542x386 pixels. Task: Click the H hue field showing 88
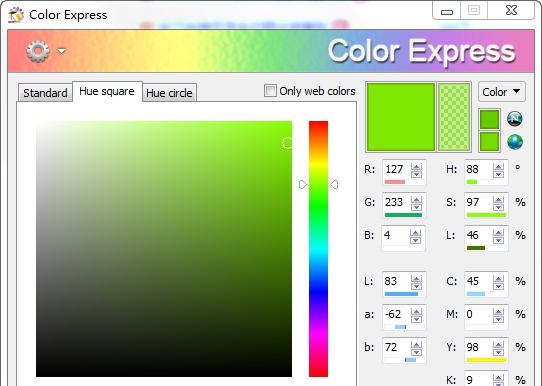[x=478, y=169]
